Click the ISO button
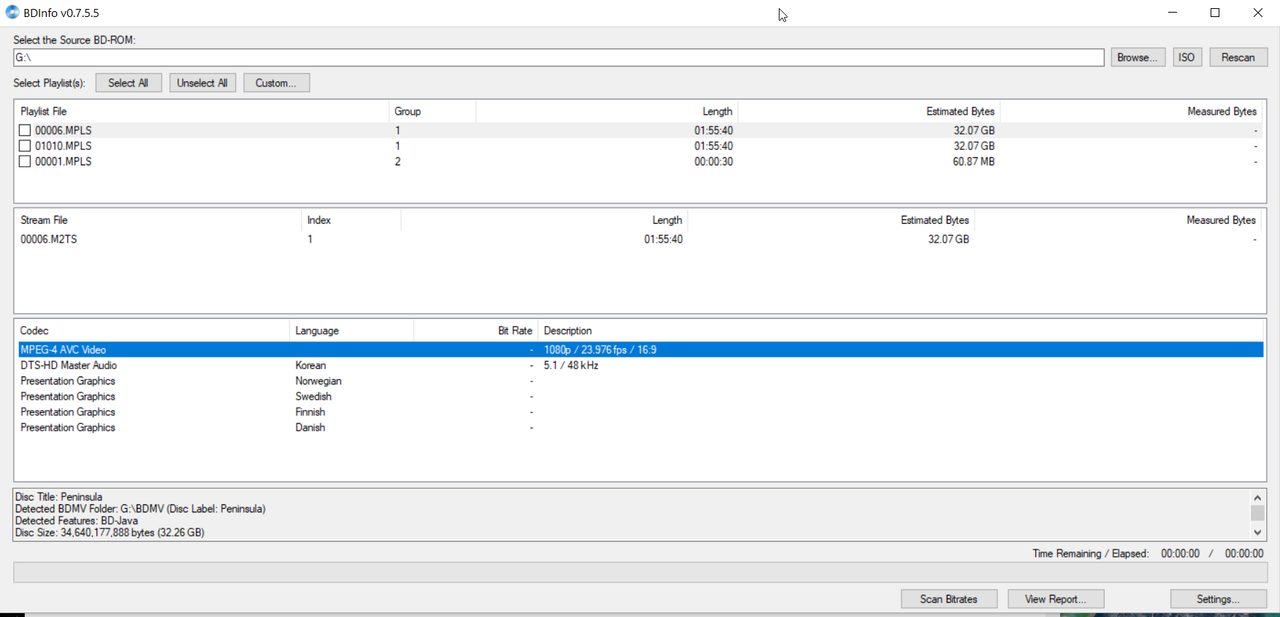Viewport: 1280px width, 617px height. (x=1187, y=57)
